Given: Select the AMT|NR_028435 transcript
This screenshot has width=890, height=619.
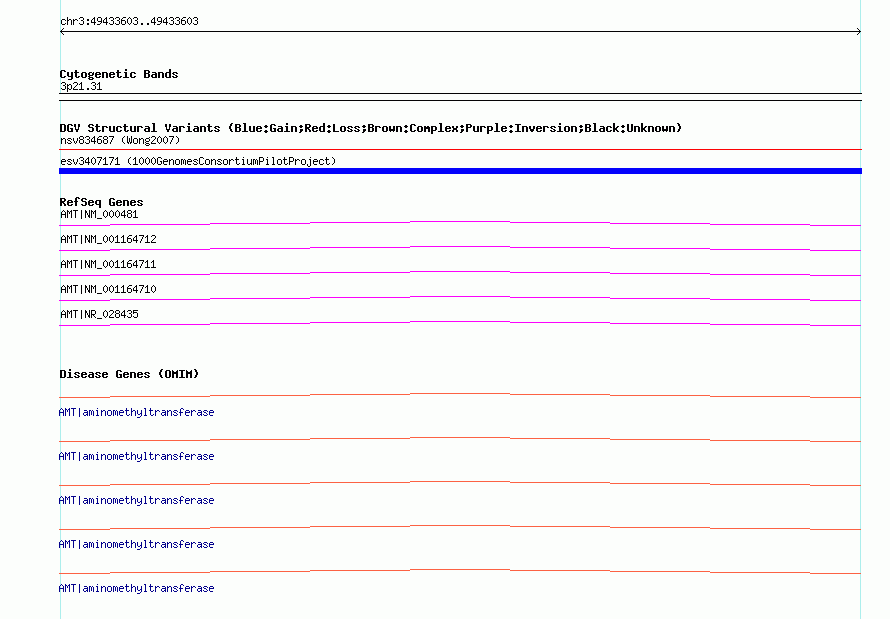Looking at the screenshot, I should click(99, 314).
